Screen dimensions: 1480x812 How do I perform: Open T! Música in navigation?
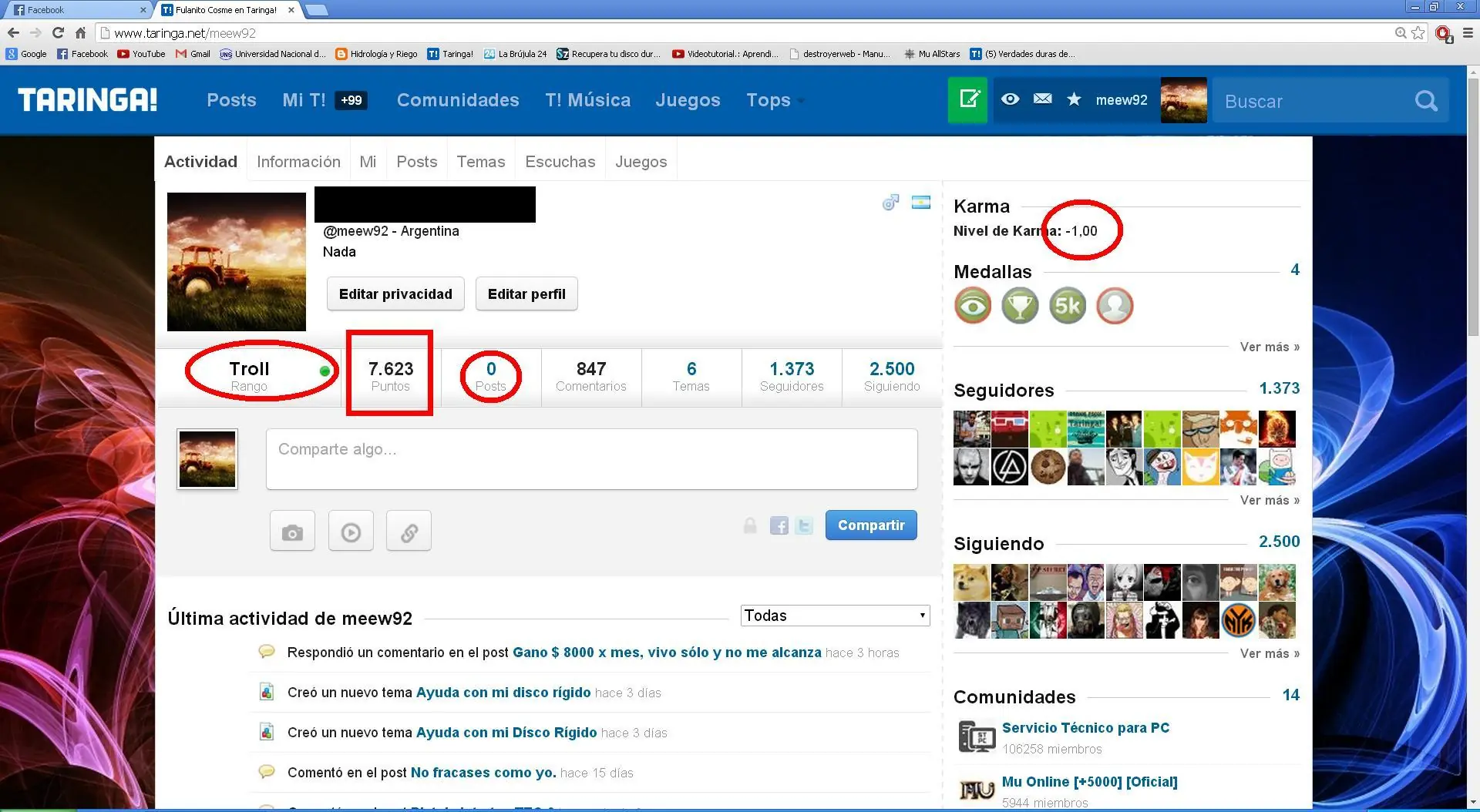587,100
